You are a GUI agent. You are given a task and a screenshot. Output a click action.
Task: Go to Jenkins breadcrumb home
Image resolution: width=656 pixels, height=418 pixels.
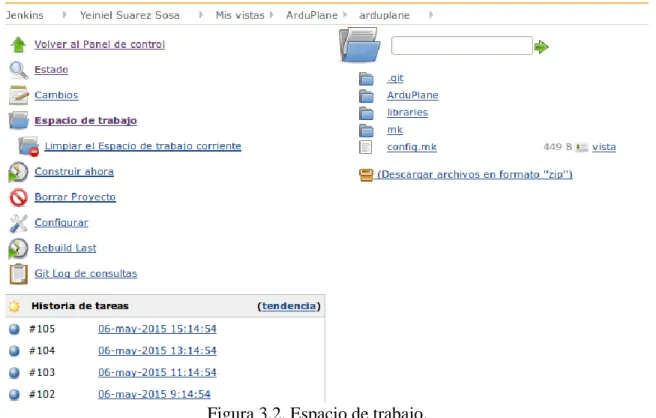(x=25, y=15)
